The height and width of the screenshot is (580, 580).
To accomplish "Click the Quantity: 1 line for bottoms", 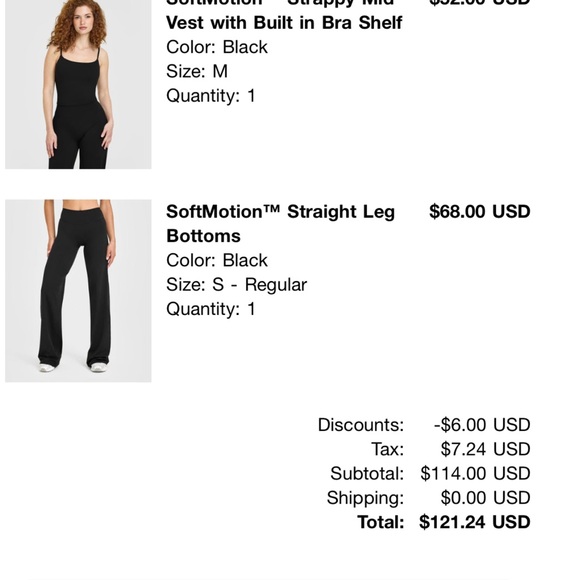I will (x=211, y=309).
